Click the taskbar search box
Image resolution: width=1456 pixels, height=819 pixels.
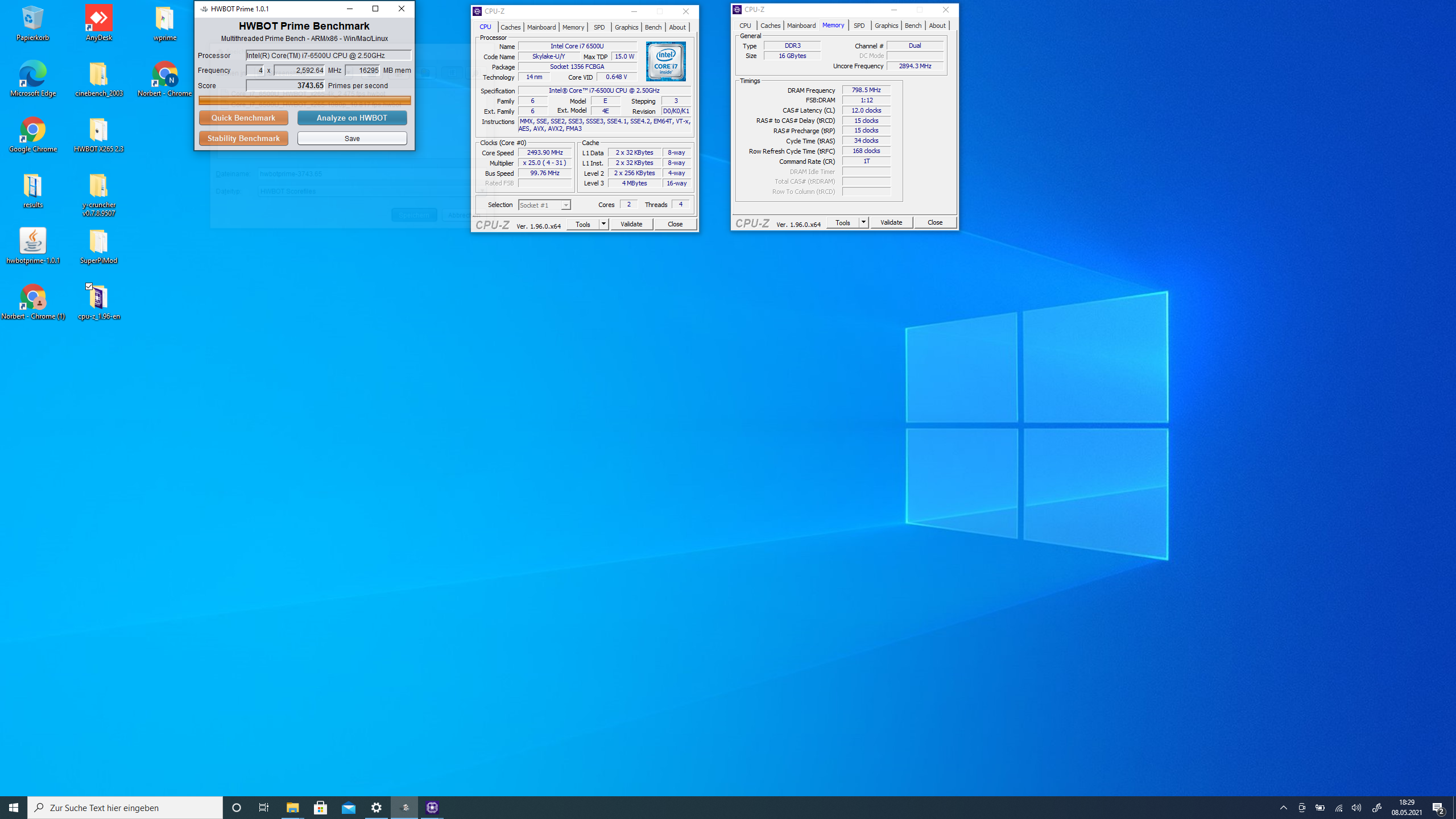125,808
